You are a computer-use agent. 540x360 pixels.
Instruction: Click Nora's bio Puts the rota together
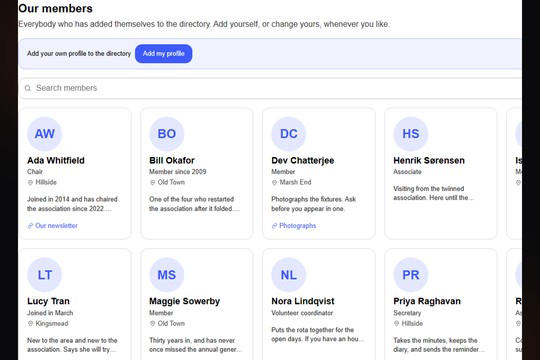tap(318, 335)
